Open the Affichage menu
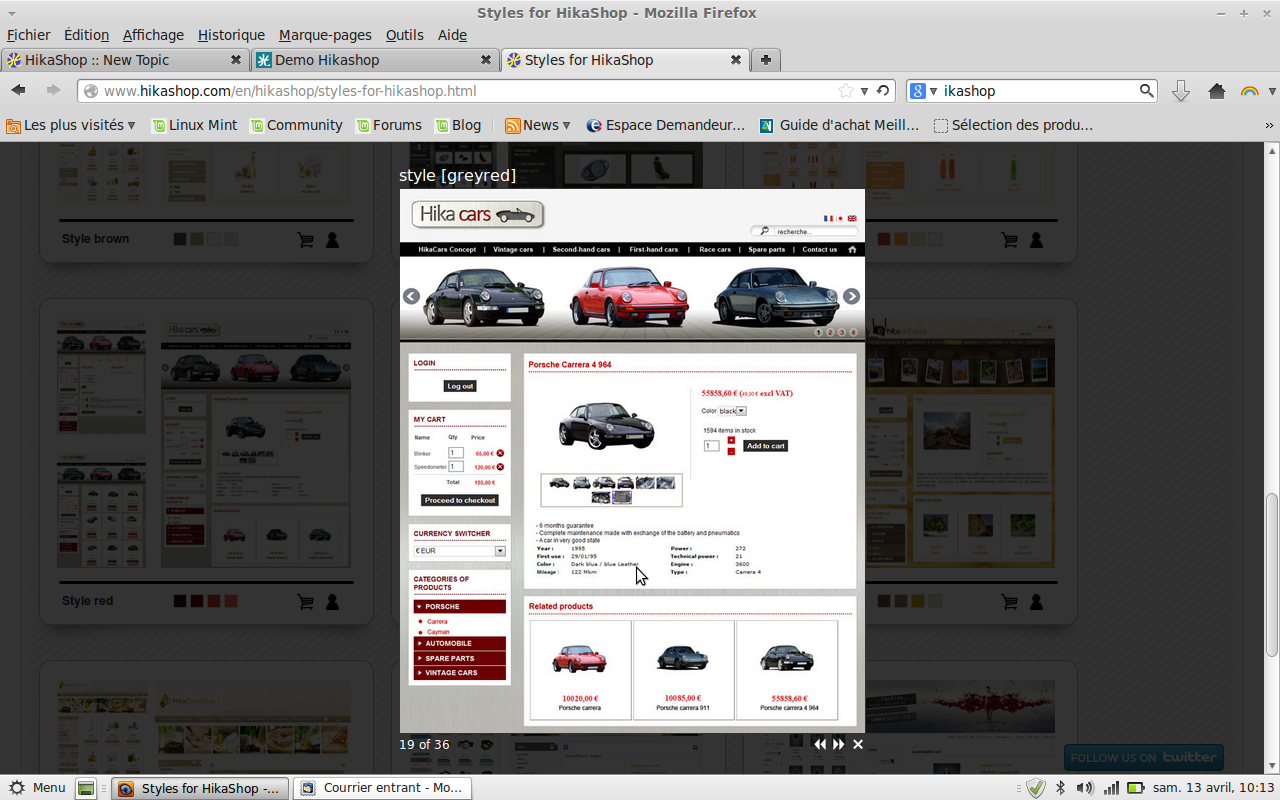The image size is (1280, 800). point(153,35)
